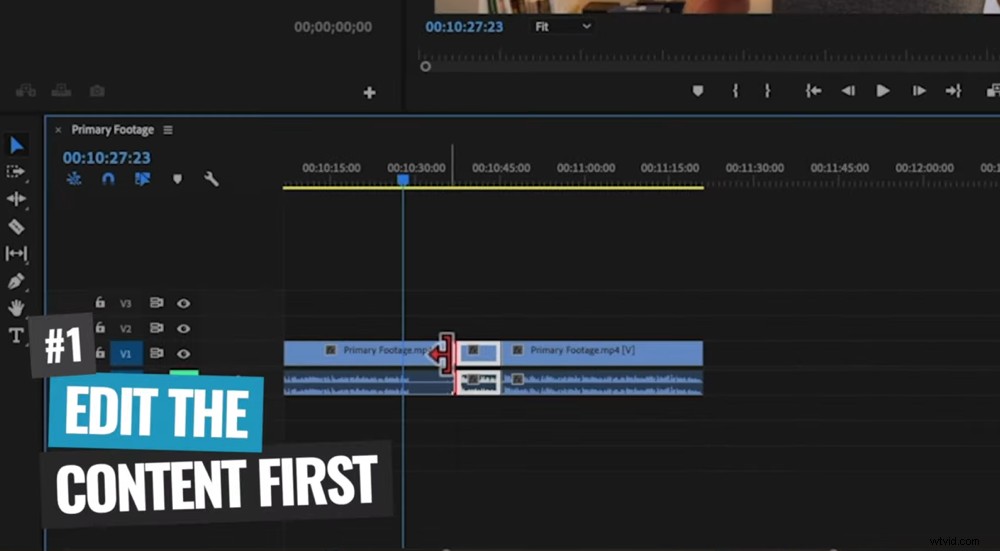Step forward one frame
The height and width of the screenshot is (551, 1000).
(919, 91)
